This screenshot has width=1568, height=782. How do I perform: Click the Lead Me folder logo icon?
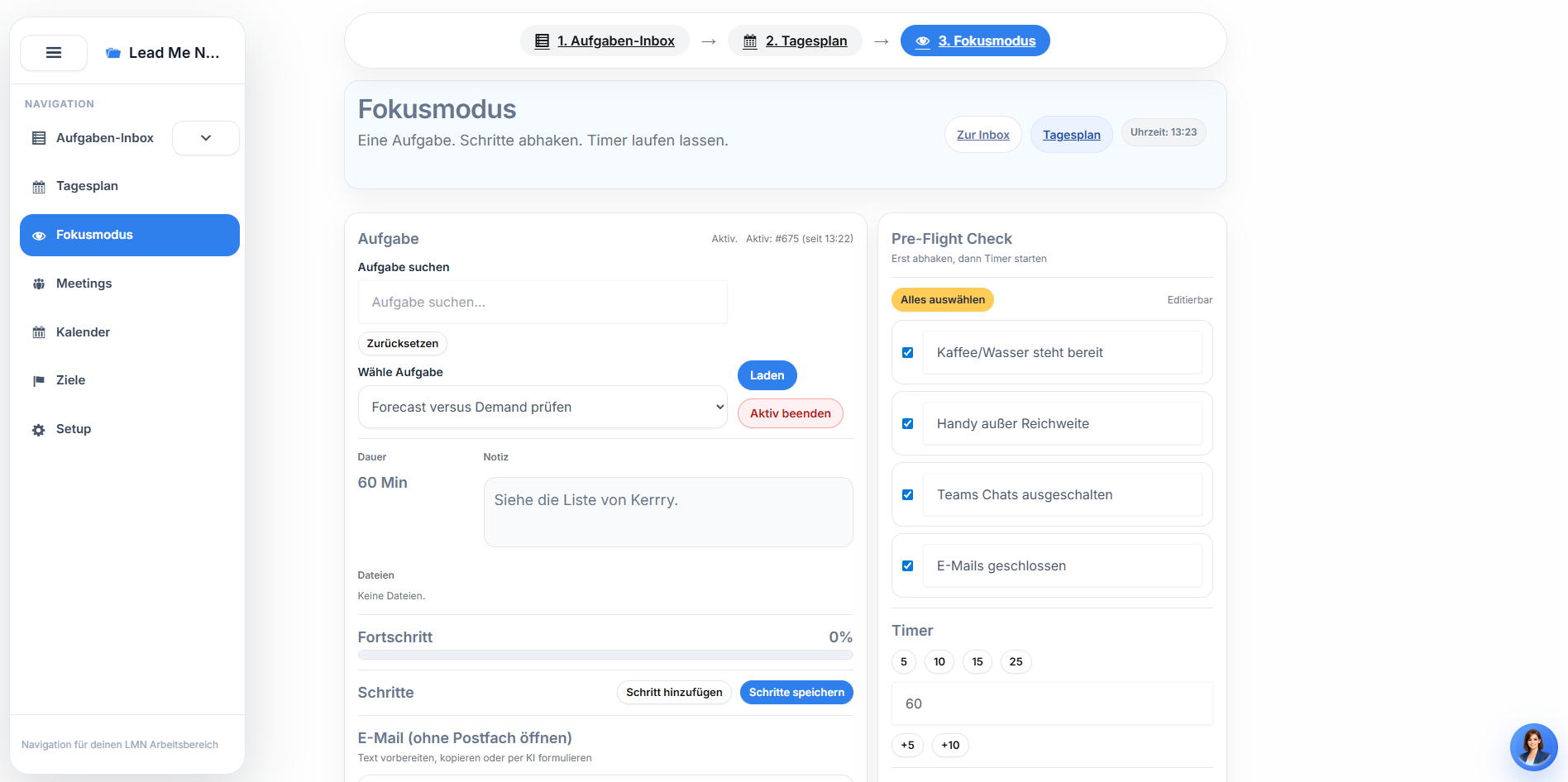point(113,53)
